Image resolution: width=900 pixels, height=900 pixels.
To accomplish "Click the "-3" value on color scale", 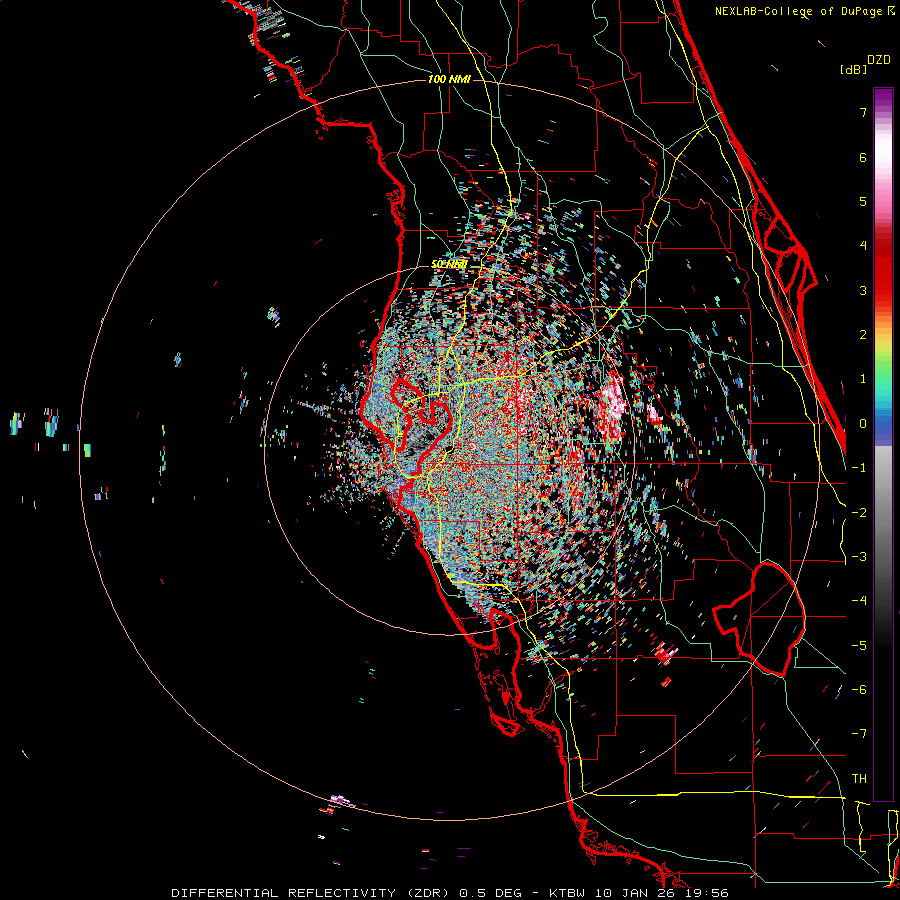I will (x=859, y=557).
